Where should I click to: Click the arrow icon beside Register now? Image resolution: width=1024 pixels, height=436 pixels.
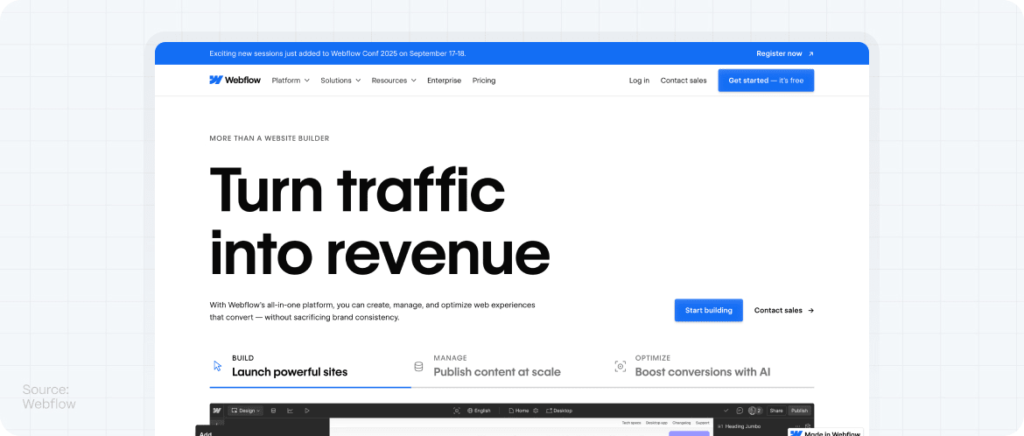tap(811, 54)
